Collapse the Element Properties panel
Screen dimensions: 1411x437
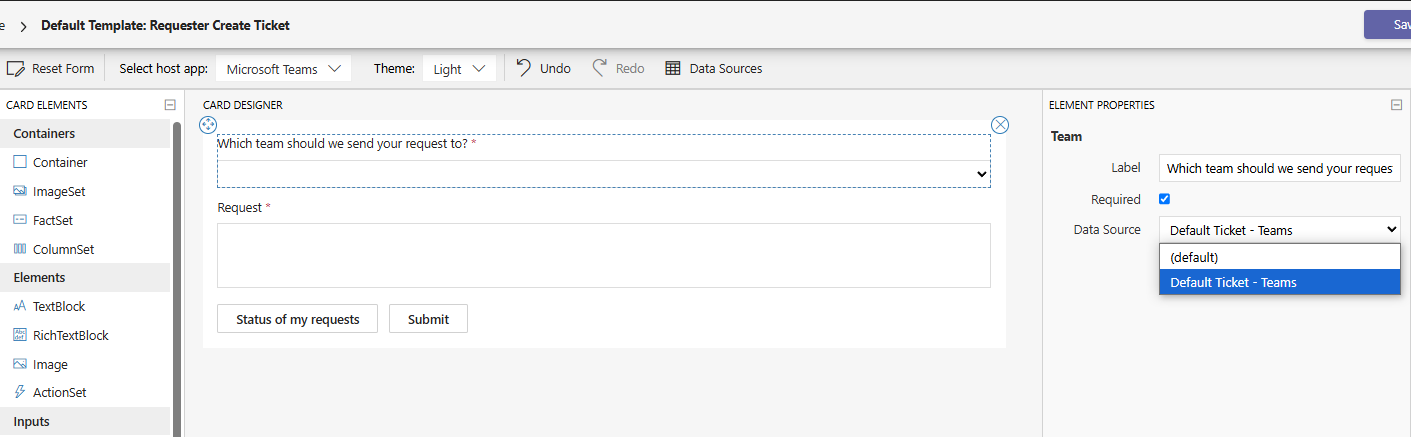point(1396,105)
